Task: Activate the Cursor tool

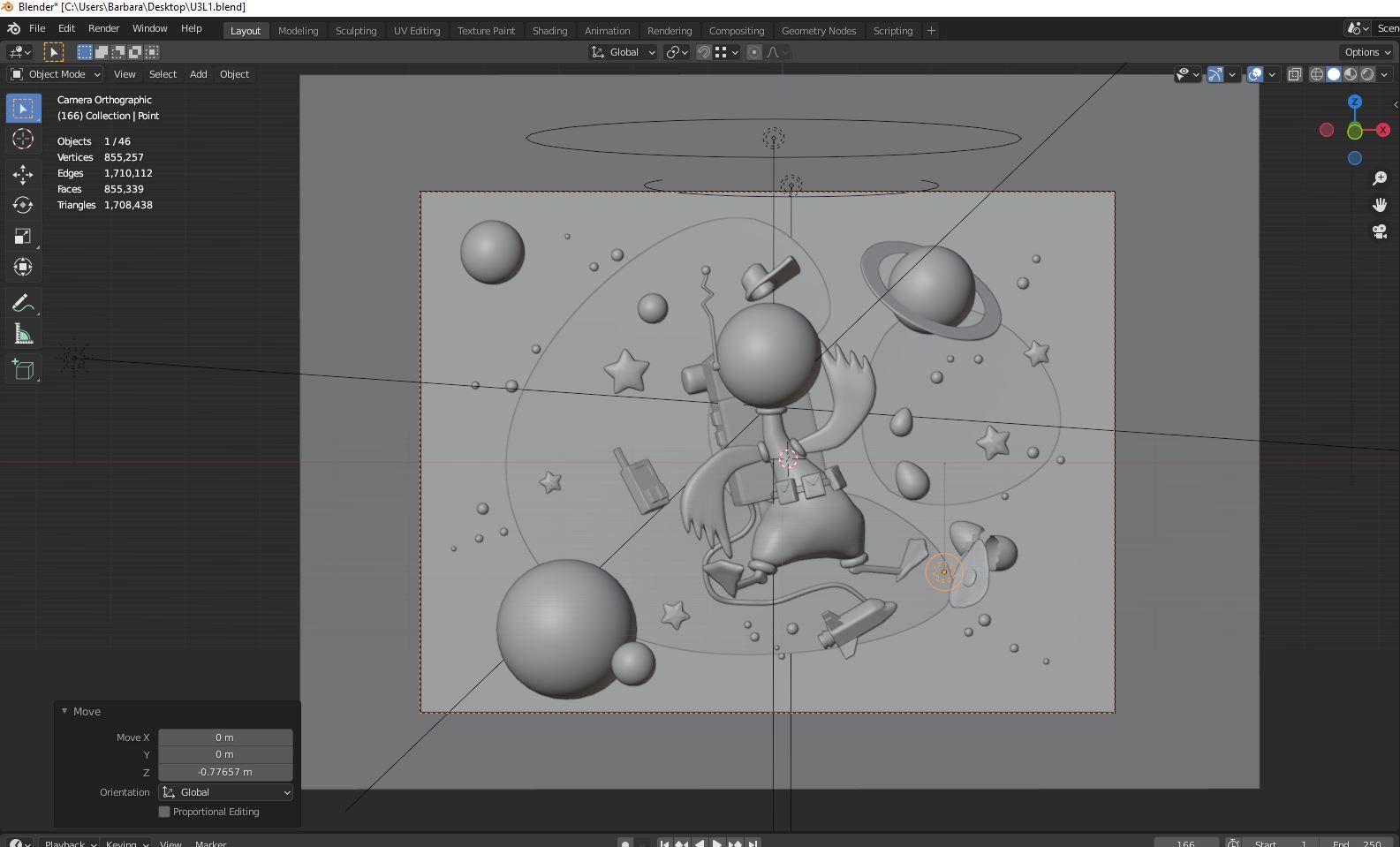Action: click(x=23, y=139)
